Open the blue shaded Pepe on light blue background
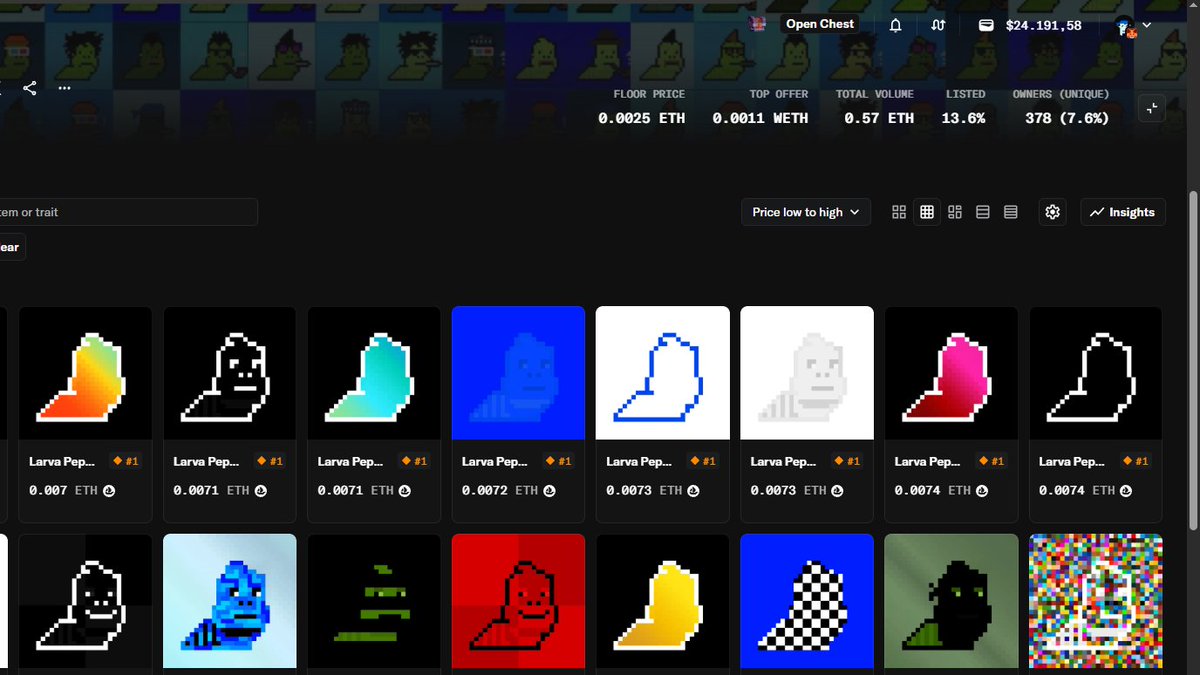Viewport: 1200px width, 675px height. (230, 601)
